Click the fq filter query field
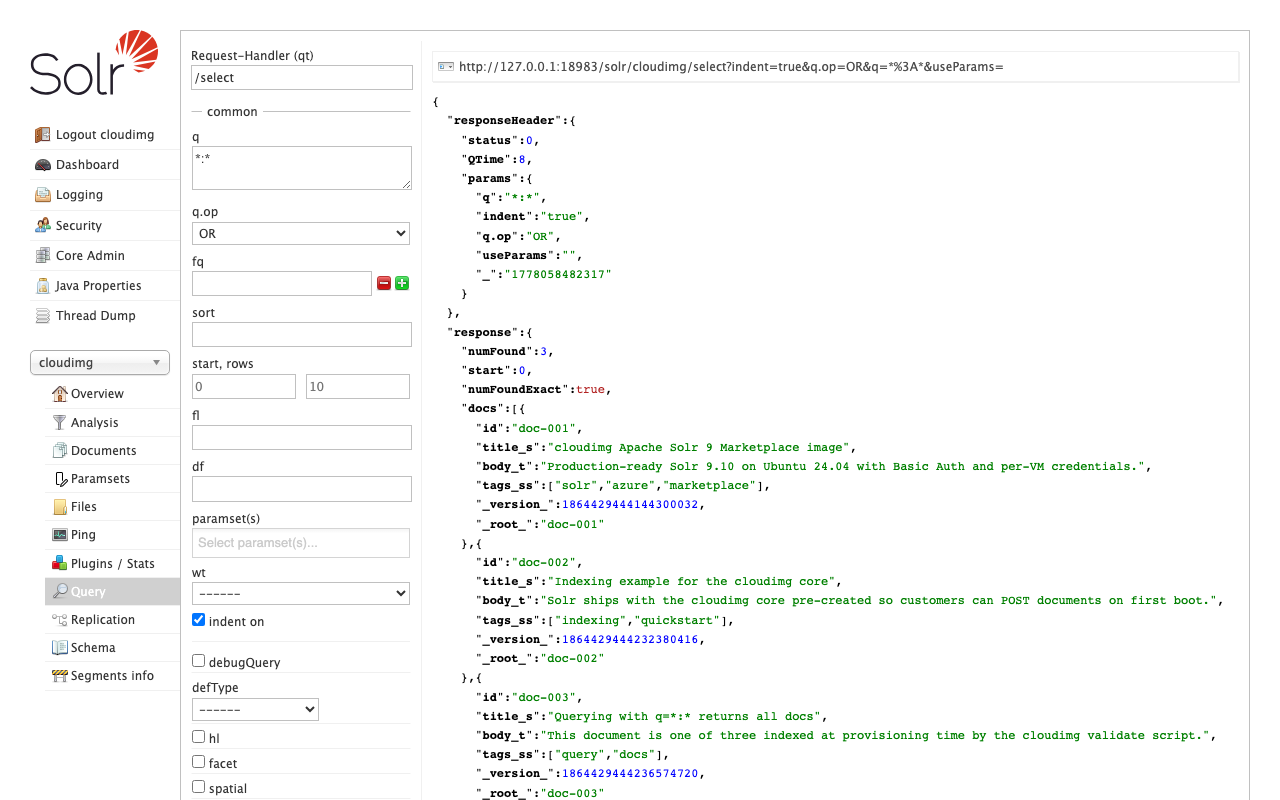This screenshot has height=800, width=1280. tap(282, 283)
